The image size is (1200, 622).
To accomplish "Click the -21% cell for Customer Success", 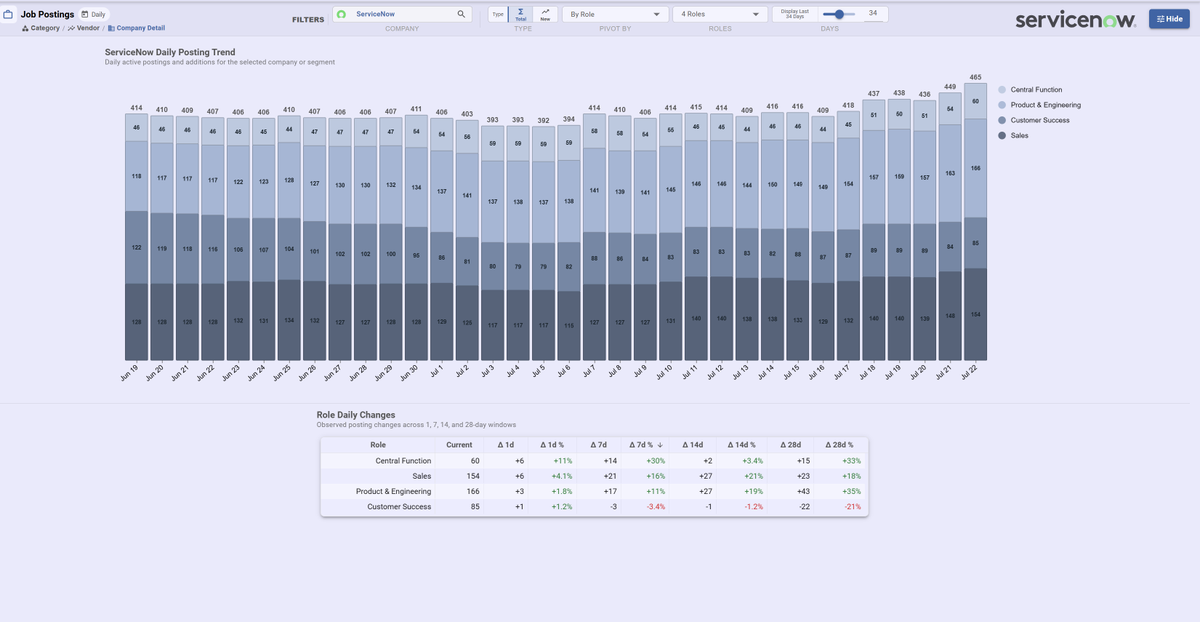I will (853, 507).
